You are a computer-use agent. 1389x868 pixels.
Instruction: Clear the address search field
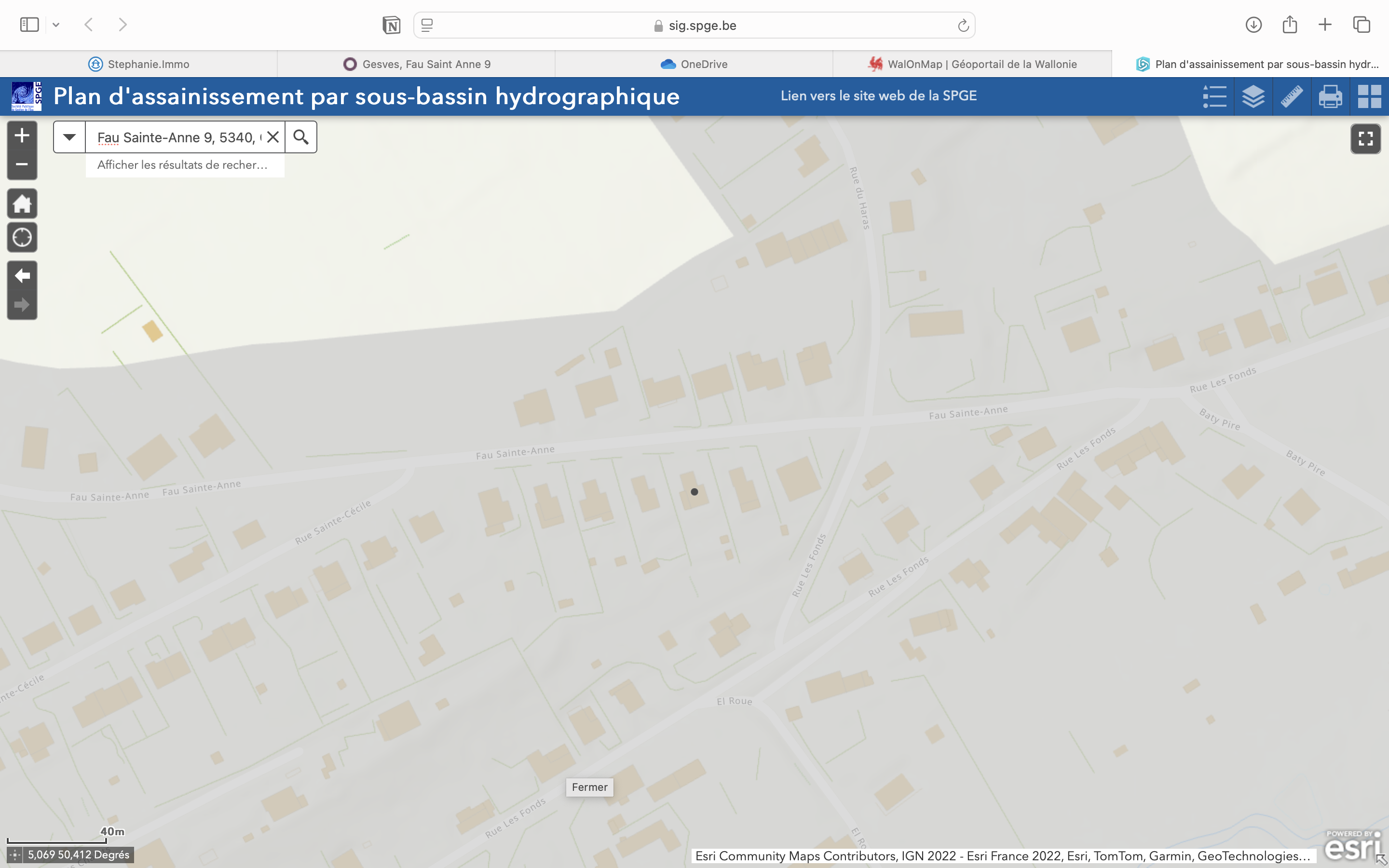pos(272,137)
